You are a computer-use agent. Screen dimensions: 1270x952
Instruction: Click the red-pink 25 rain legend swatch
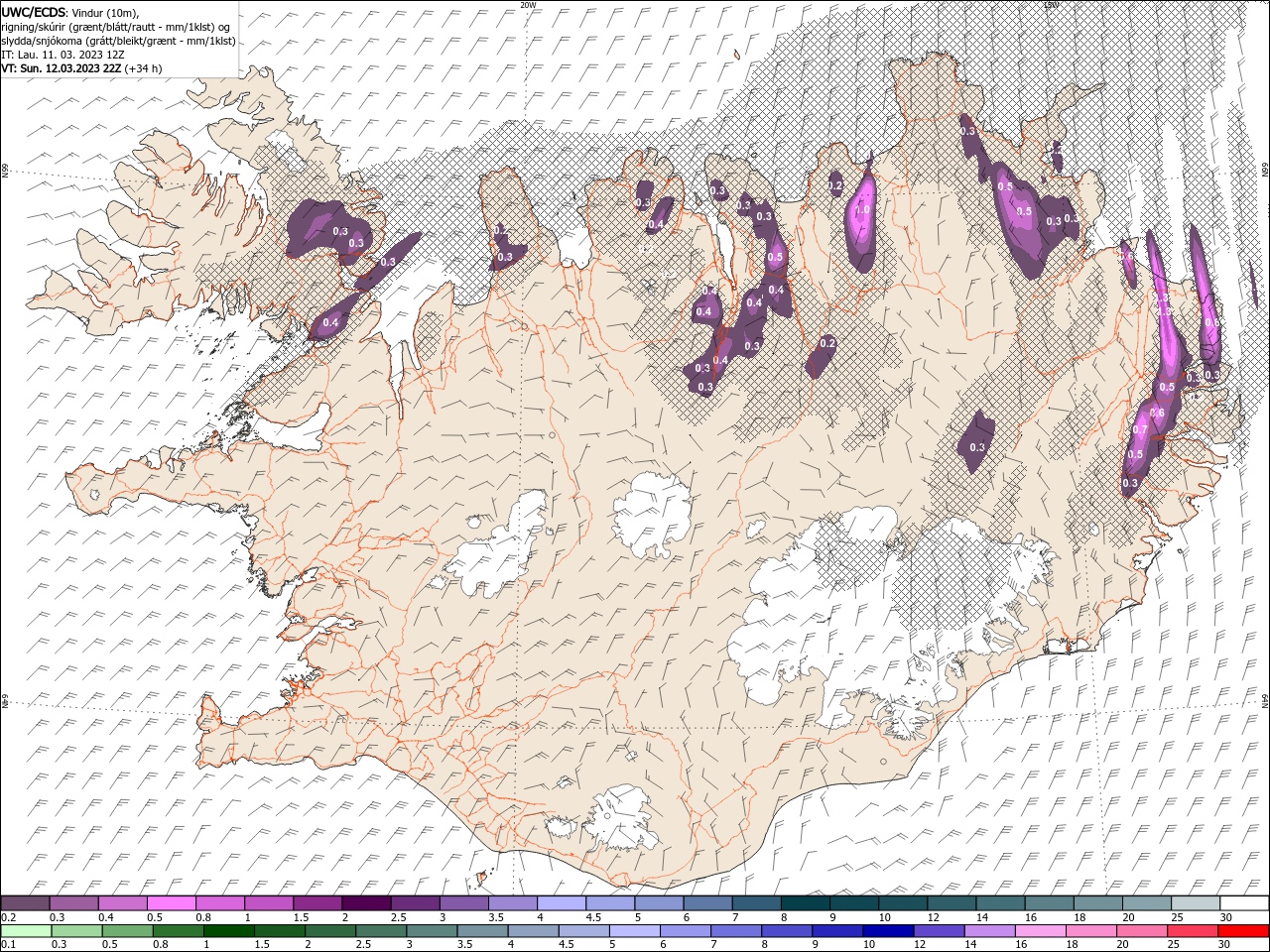click(x=1193, y=931)
